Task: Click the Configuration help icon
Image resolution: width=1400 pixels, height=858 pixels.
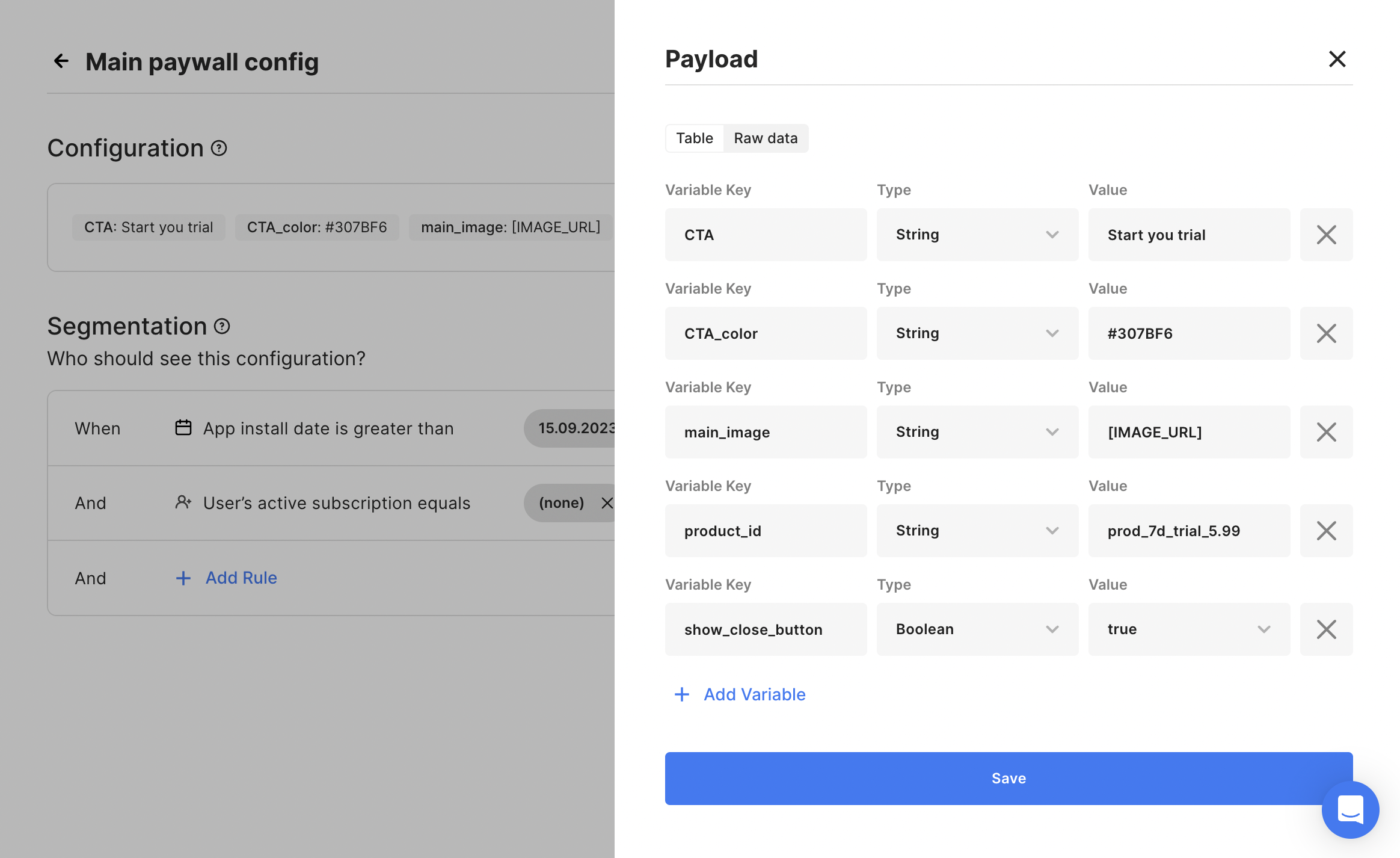Action: (219, 148)
